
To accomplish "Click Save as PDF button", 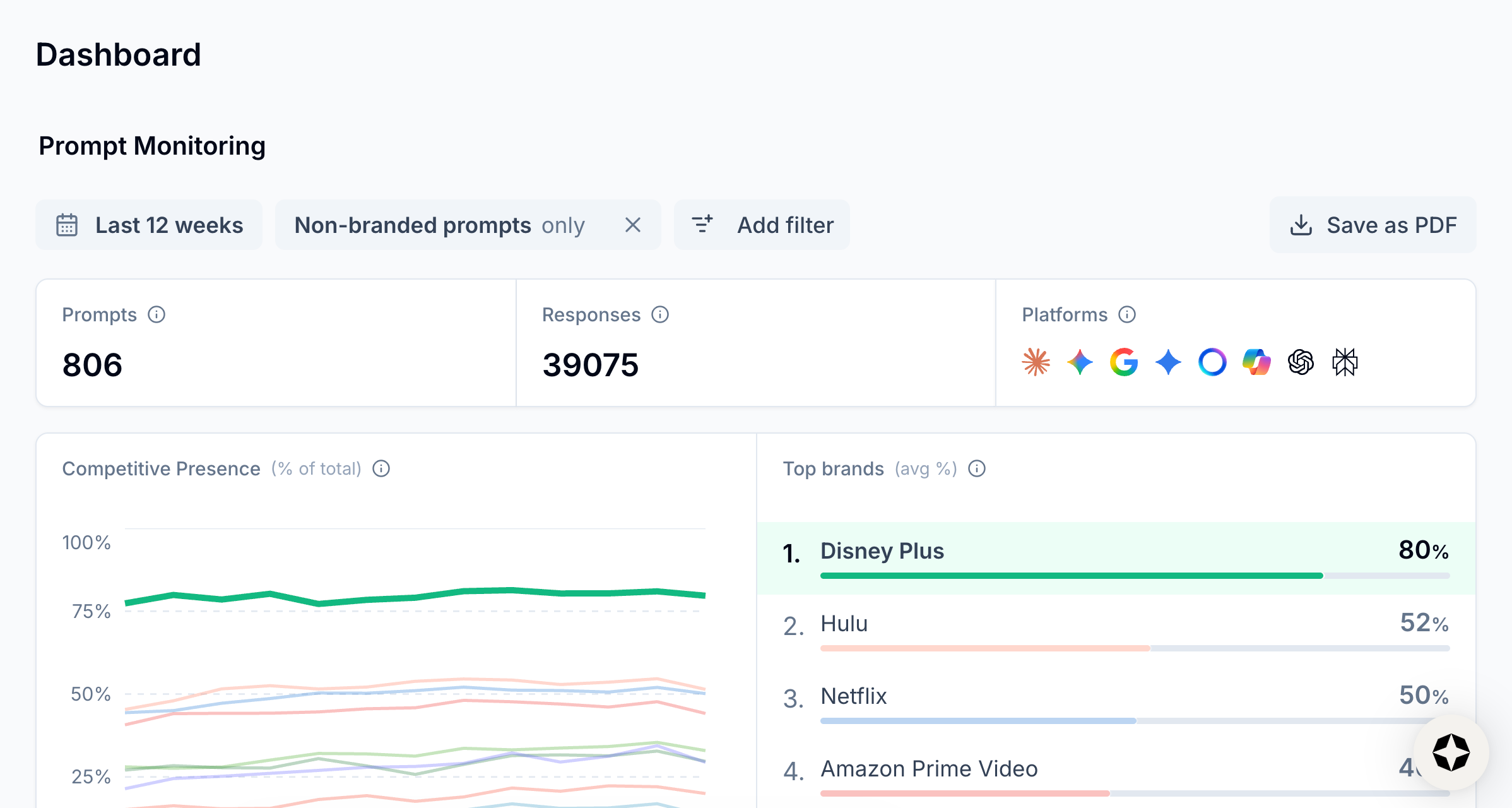I will (x=1373, y=225).
